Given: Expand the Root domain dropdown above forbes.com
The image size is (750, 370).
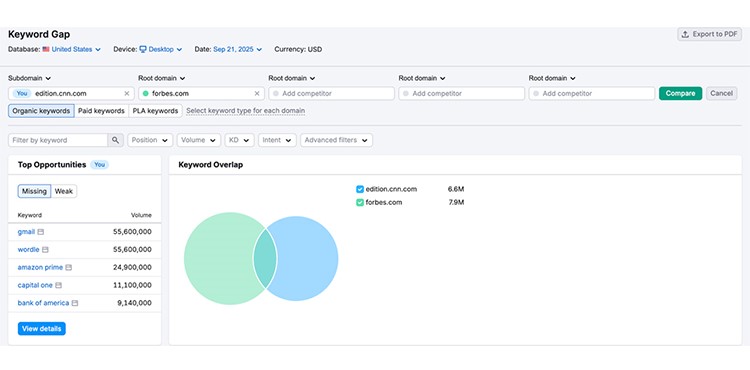Looking at the screenshot, I should pos(162,78).
